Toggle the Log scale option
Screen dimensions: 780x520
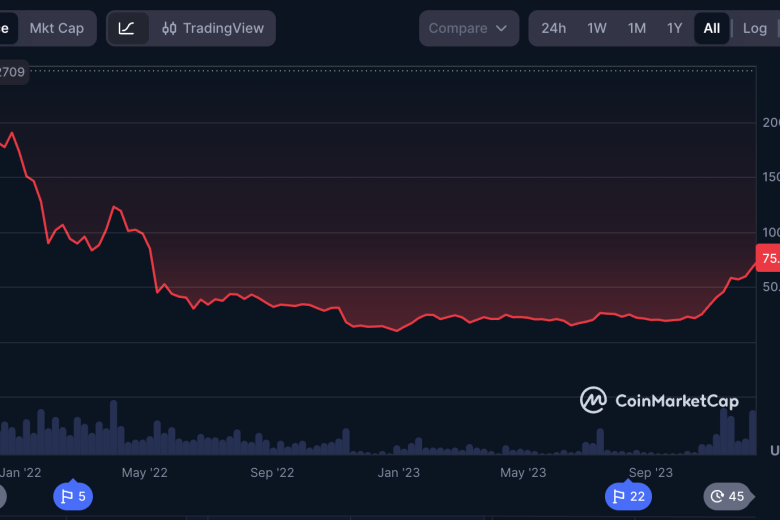point(755,28)
